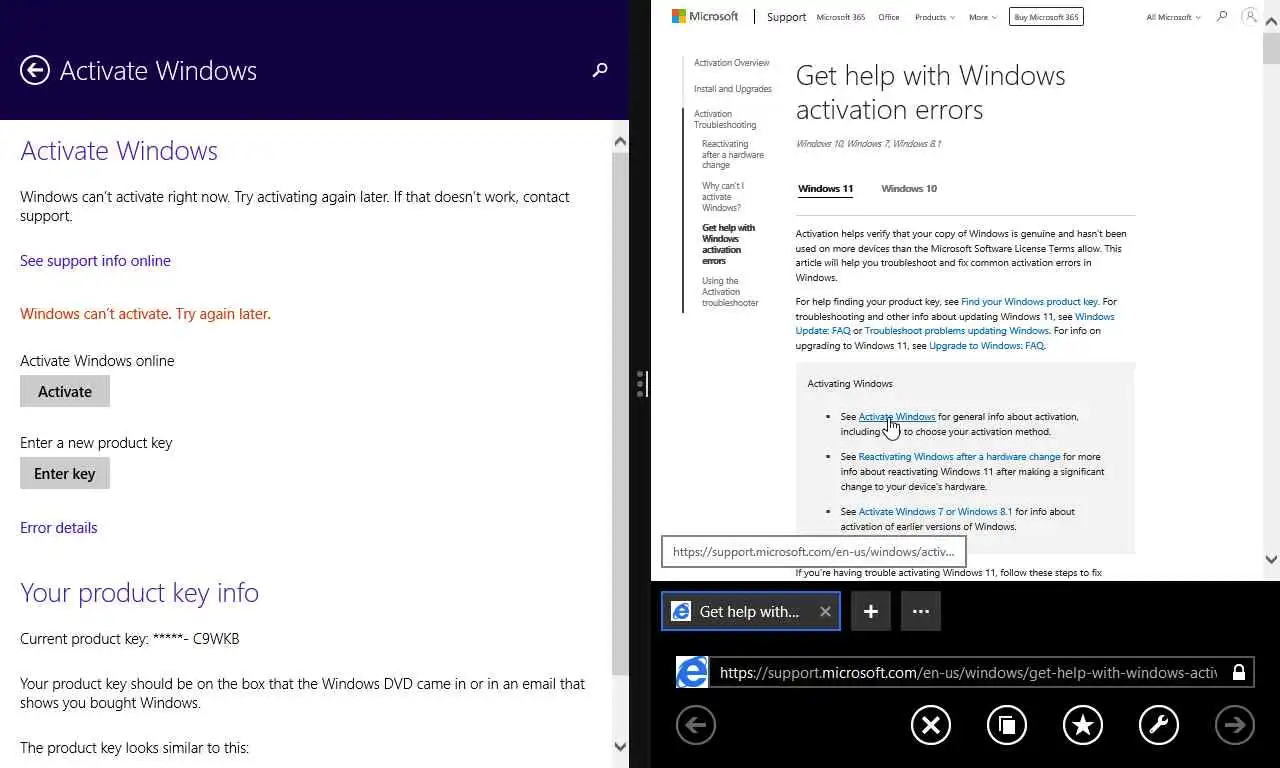Open "Why can't I activate Windows?" sidebar item
1280x768 pixels.
click(723, 197)
